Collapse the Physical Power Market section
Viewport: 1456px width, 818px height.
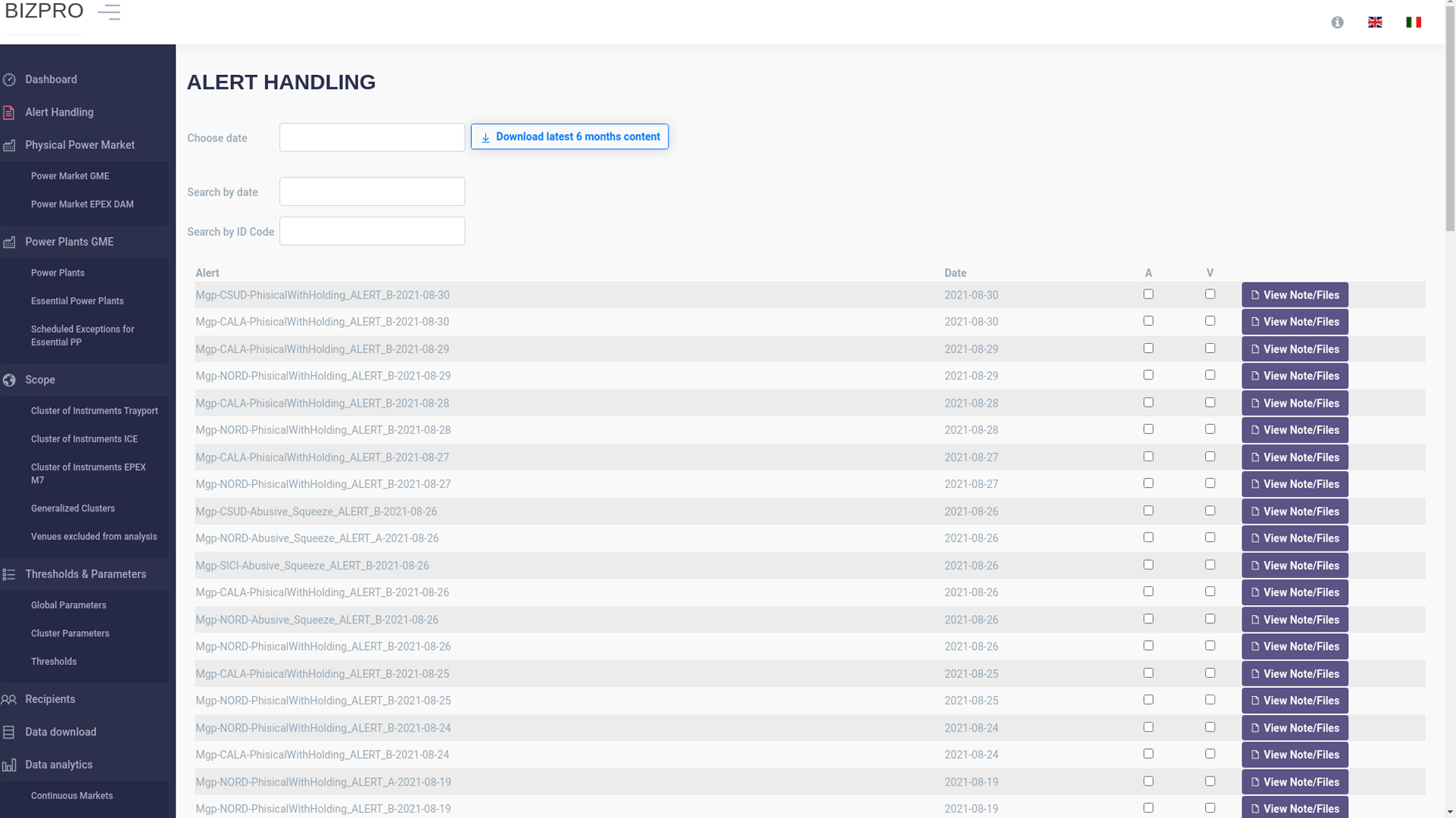[80, 145]
